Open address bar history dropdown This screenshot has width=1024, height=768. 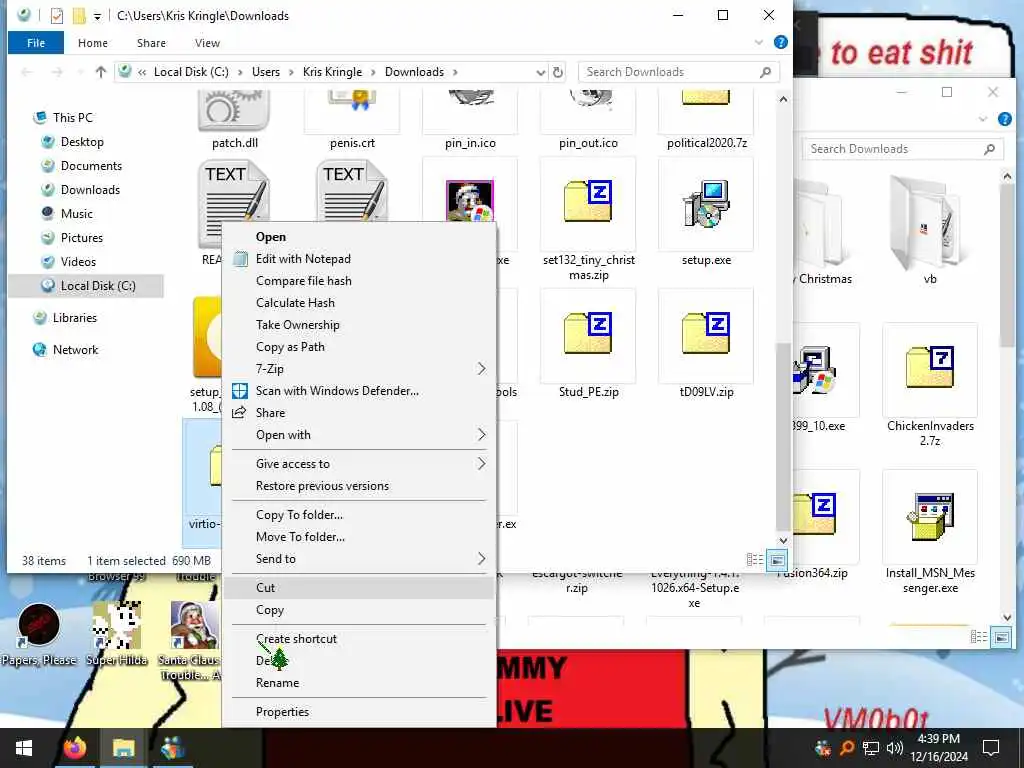click(541, 72)
